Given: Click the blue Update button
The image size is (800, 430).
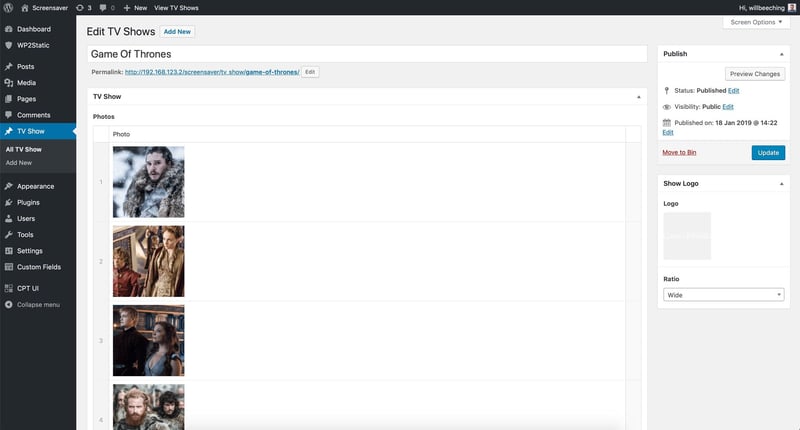Looking at the screenshot, I should (x=768, y=152).
